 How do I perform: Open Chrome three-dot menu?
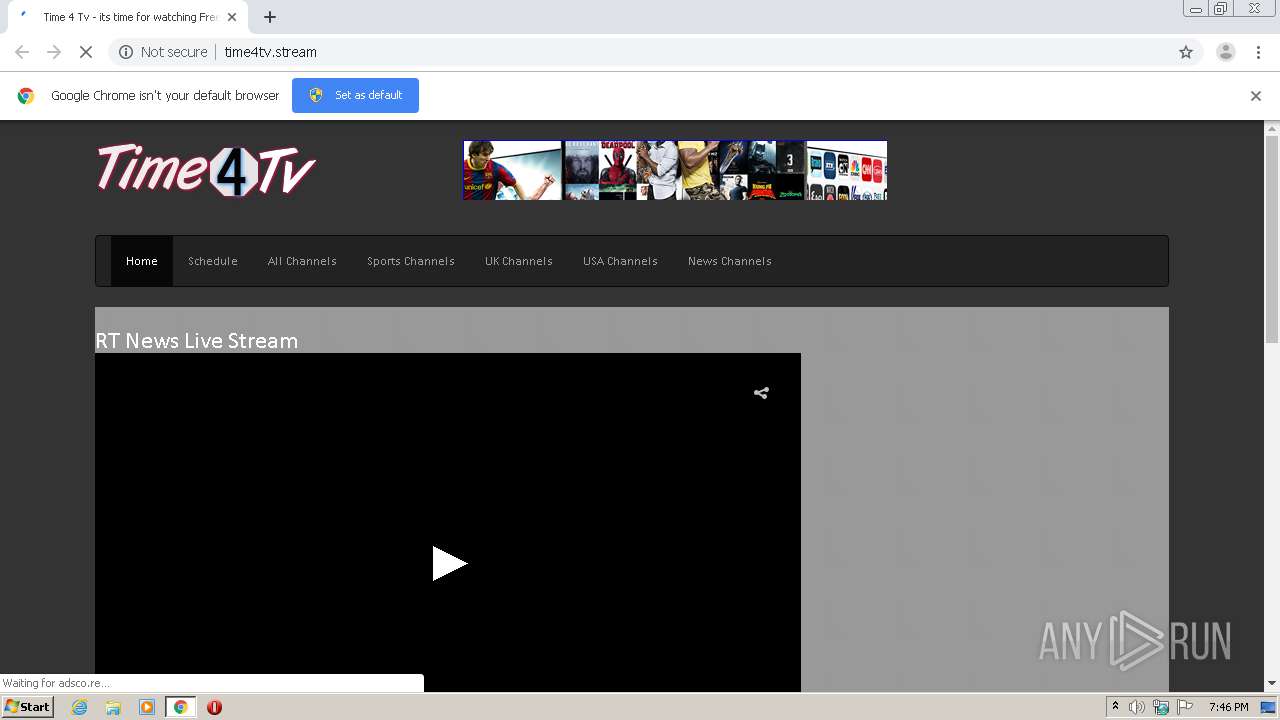1258,52
